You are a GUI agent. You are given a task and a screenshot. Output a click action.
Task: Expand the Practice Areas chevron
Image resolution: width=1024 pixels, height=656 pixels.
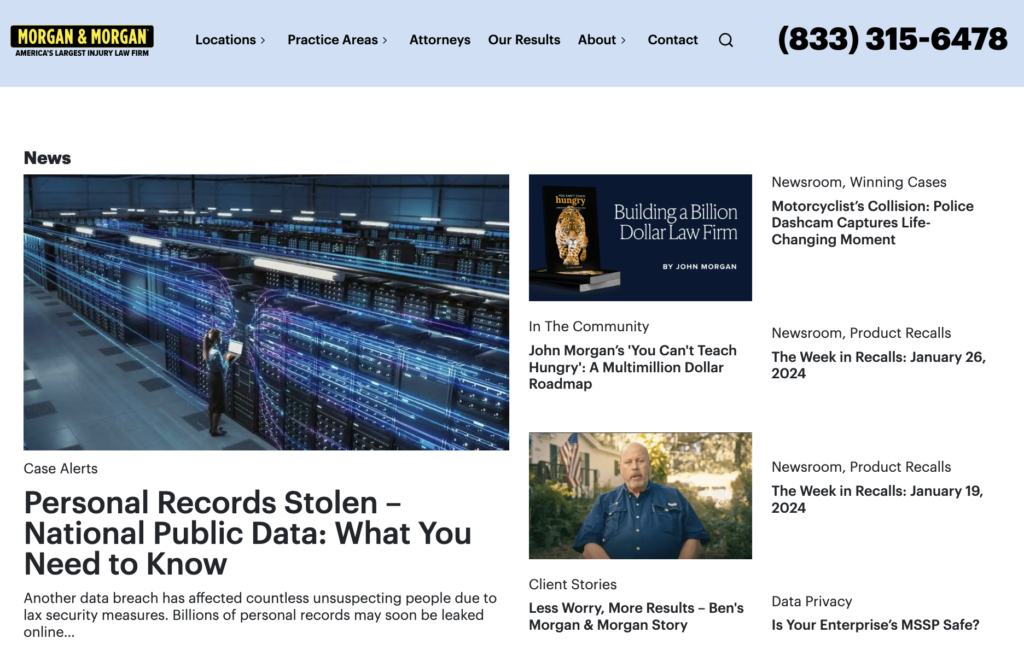[385, 41]
